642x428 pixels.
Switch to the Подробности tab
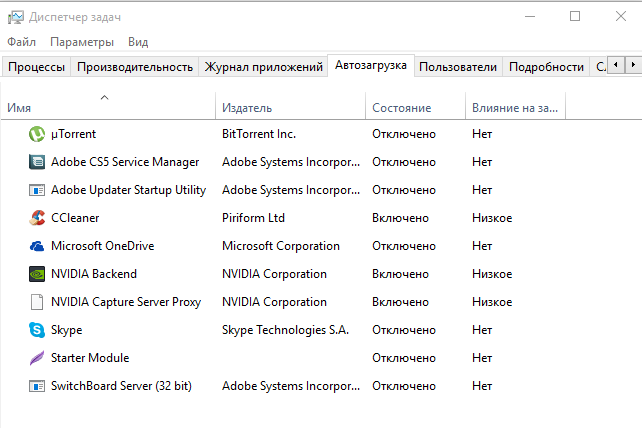546,67
